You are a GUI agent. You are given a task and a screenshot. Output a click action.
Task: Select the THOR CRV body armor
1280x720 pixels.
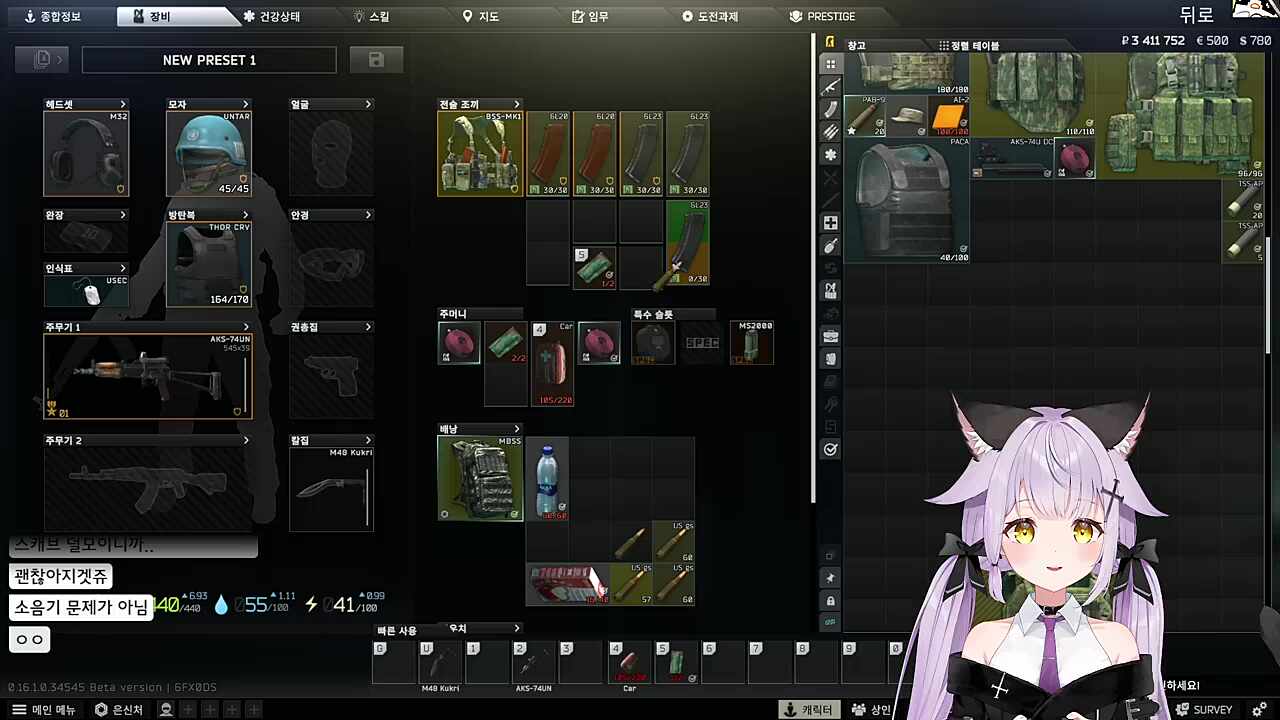tap(209, 265)
